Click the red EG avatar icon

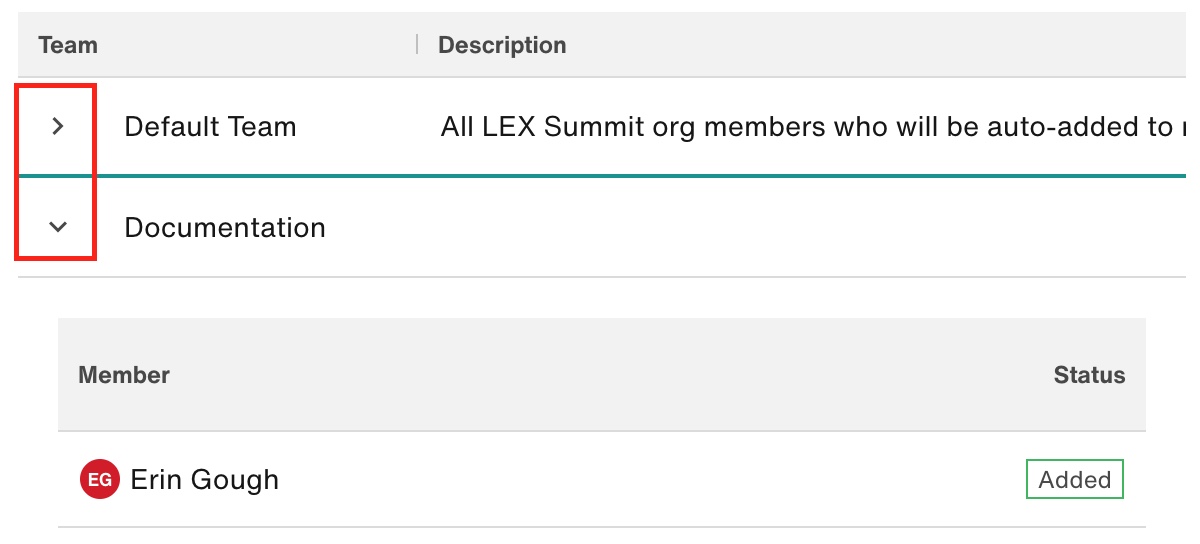coord(99,480)
